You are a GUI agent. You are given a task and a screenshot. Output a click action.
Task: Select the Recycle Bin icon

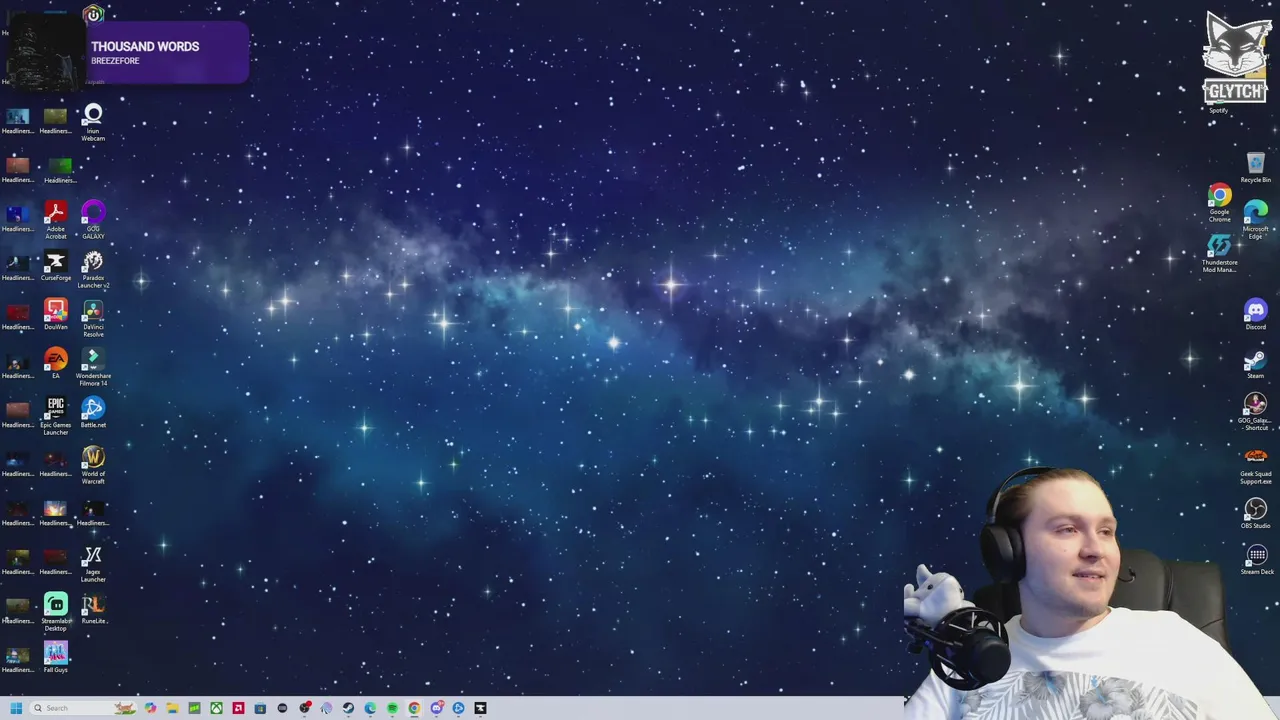click(1256, 168)
